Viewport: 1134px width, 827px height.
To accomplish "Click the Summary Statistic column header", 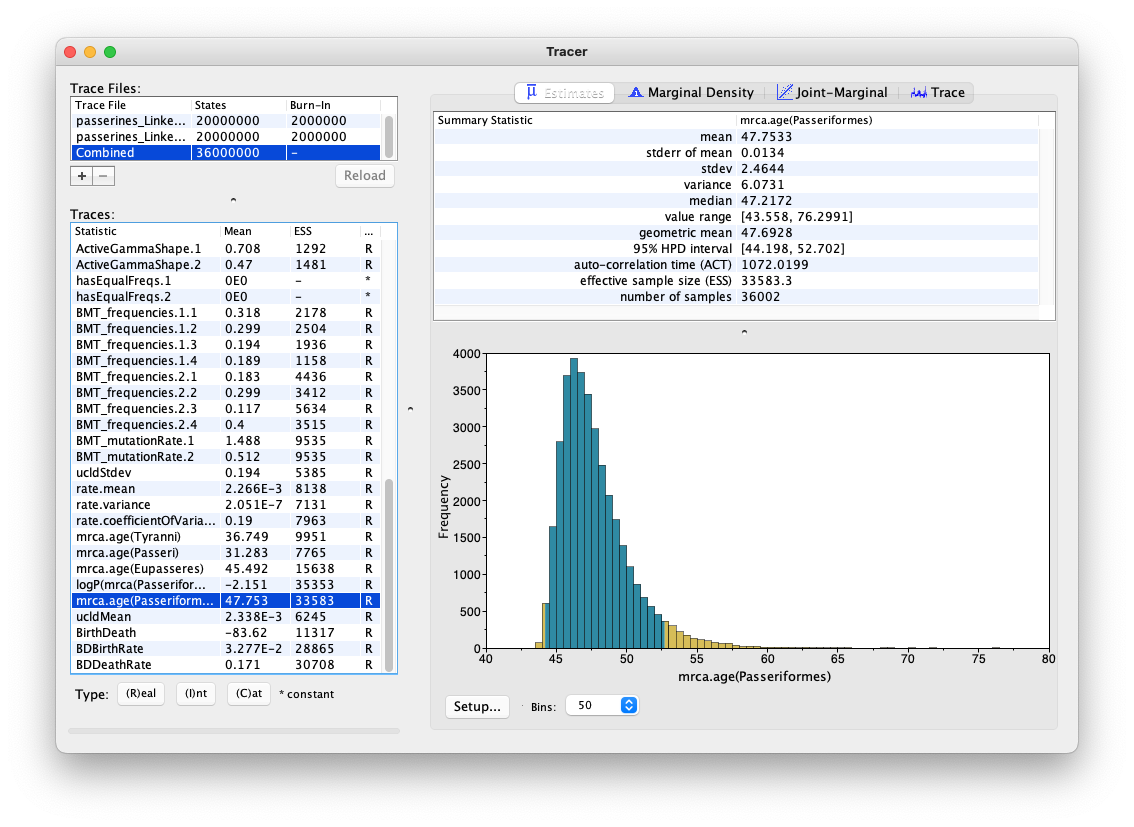I will 584,120.
